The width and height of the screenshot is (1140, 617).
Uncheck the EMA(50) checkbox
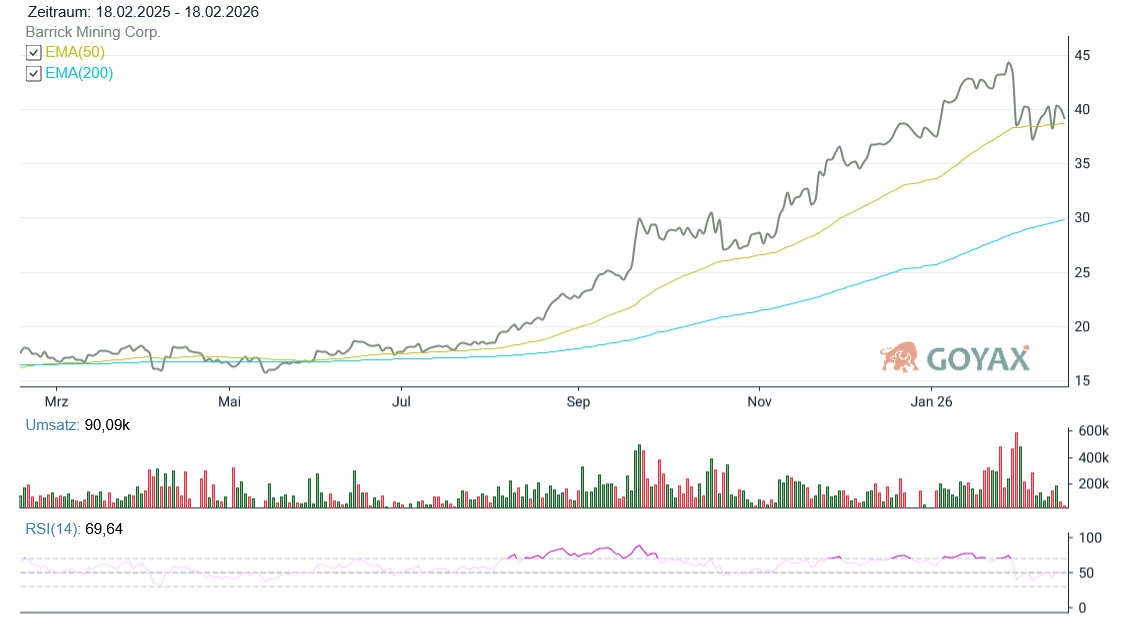click(33, 53)
